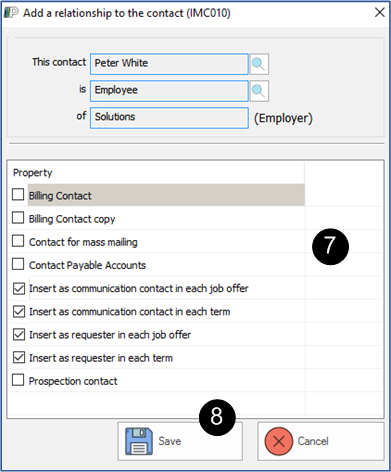The width and height of the screenshot is (391, 472).
Task: Check the Billing Contact copy property
Action: click(18, 218)
